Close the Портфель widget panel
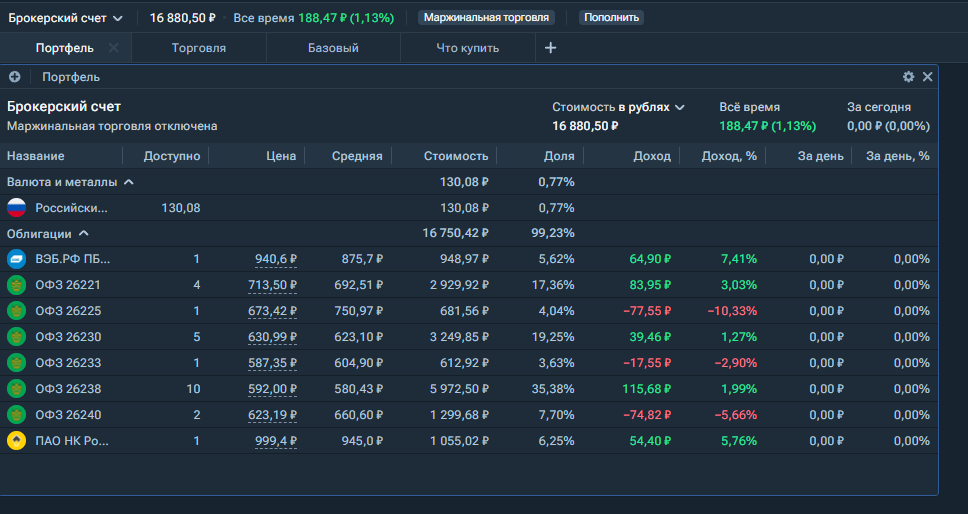 click(x=927, y=77)
